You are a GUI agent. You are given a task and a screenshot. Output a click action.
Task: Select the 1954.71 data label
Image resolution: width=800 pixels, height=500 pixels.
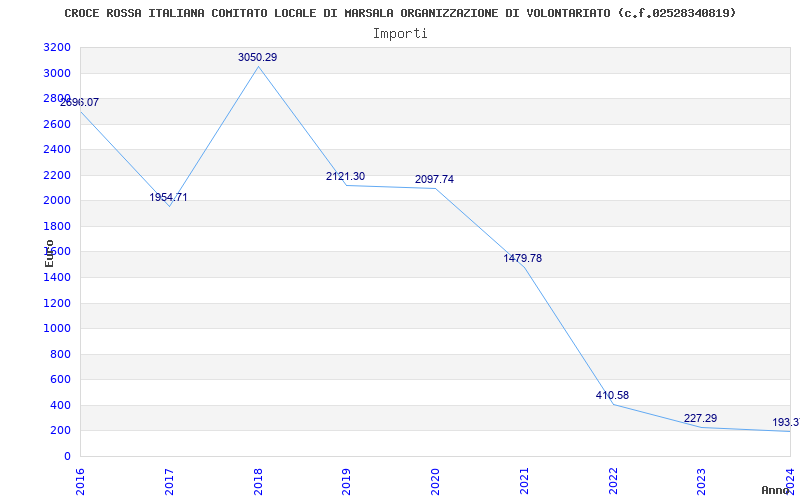tap(168, 197)
